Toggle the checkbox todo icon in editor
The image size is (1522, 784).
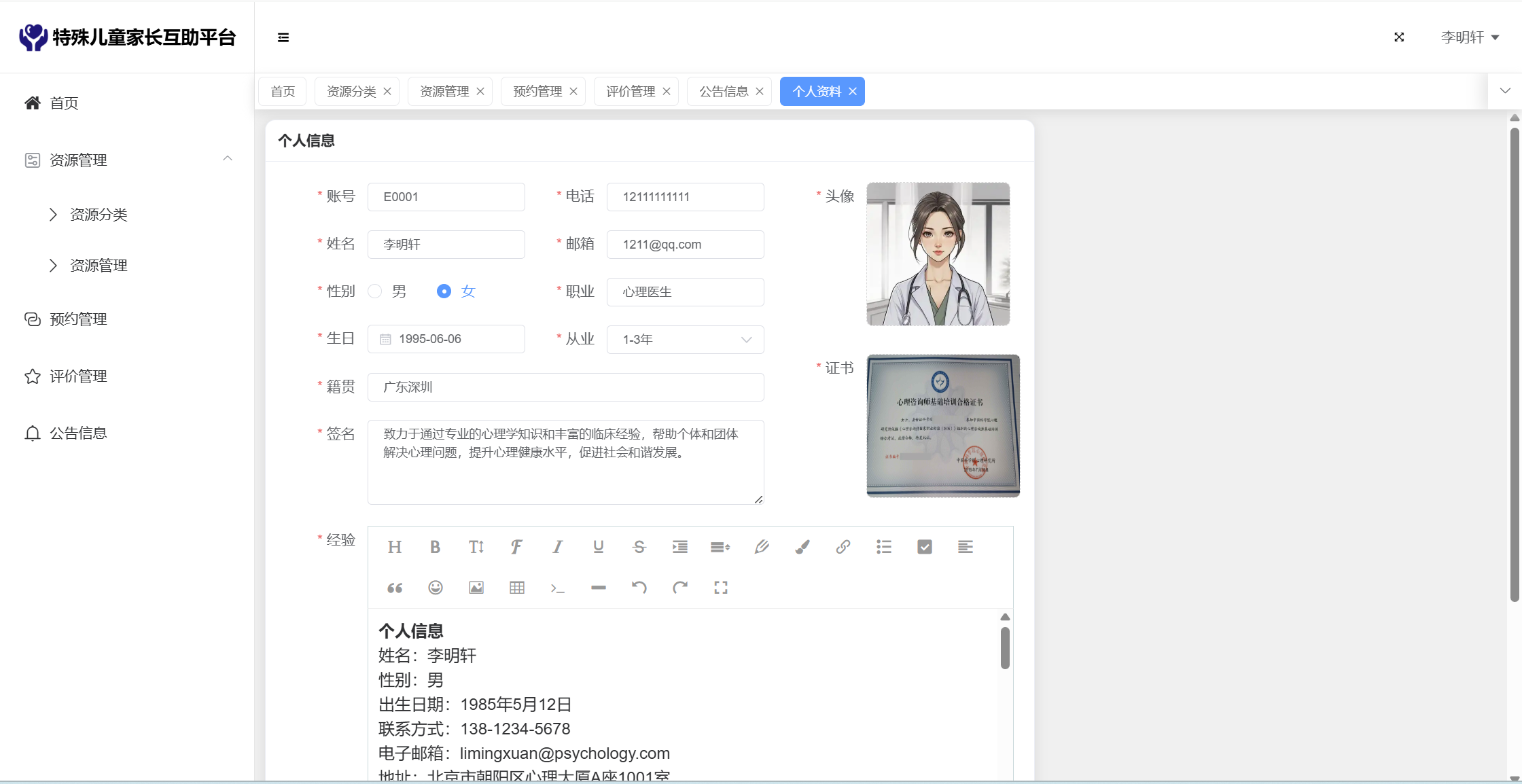[x=924, y=547]
